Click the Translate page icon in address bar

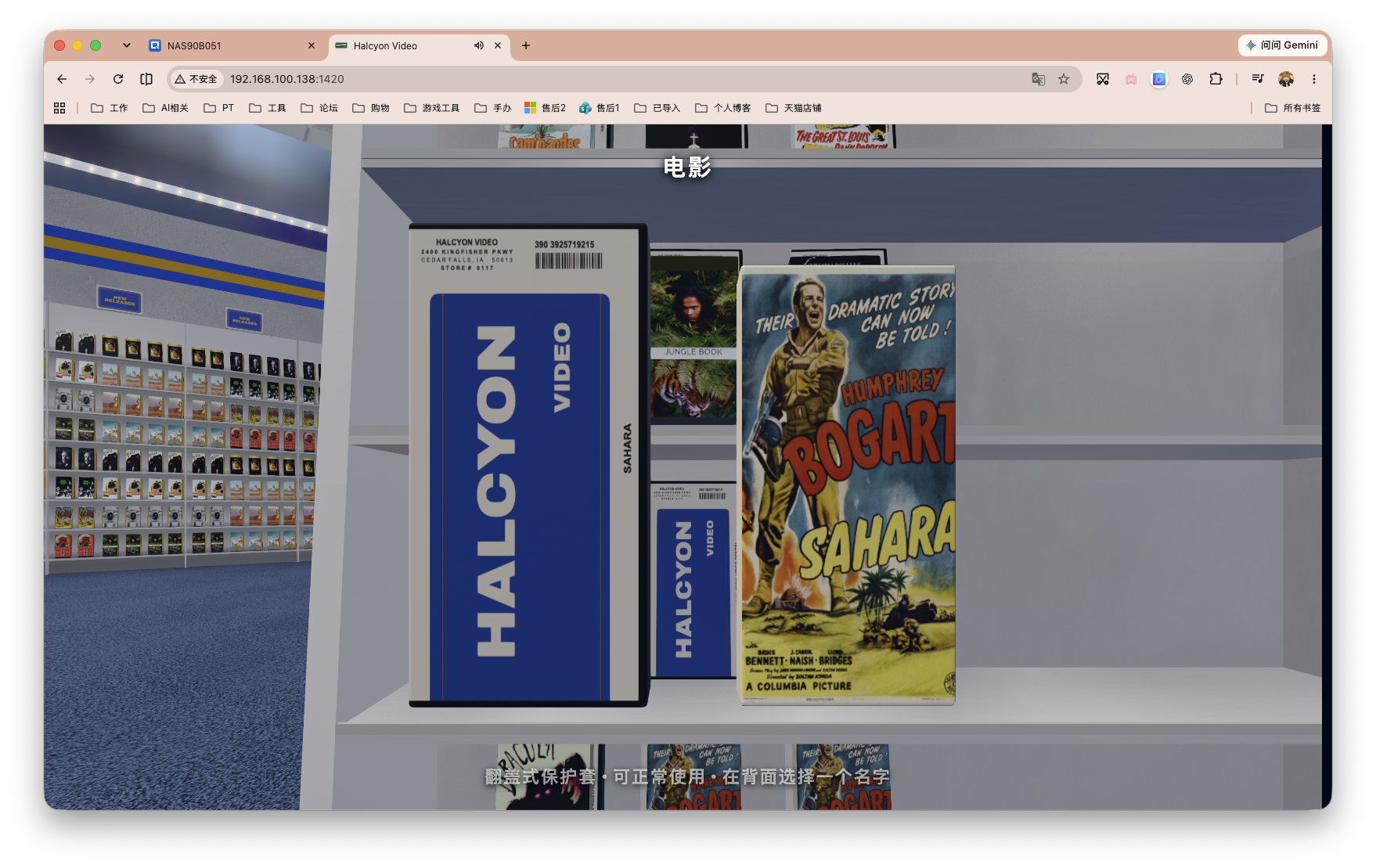[x=1039, y=79]
